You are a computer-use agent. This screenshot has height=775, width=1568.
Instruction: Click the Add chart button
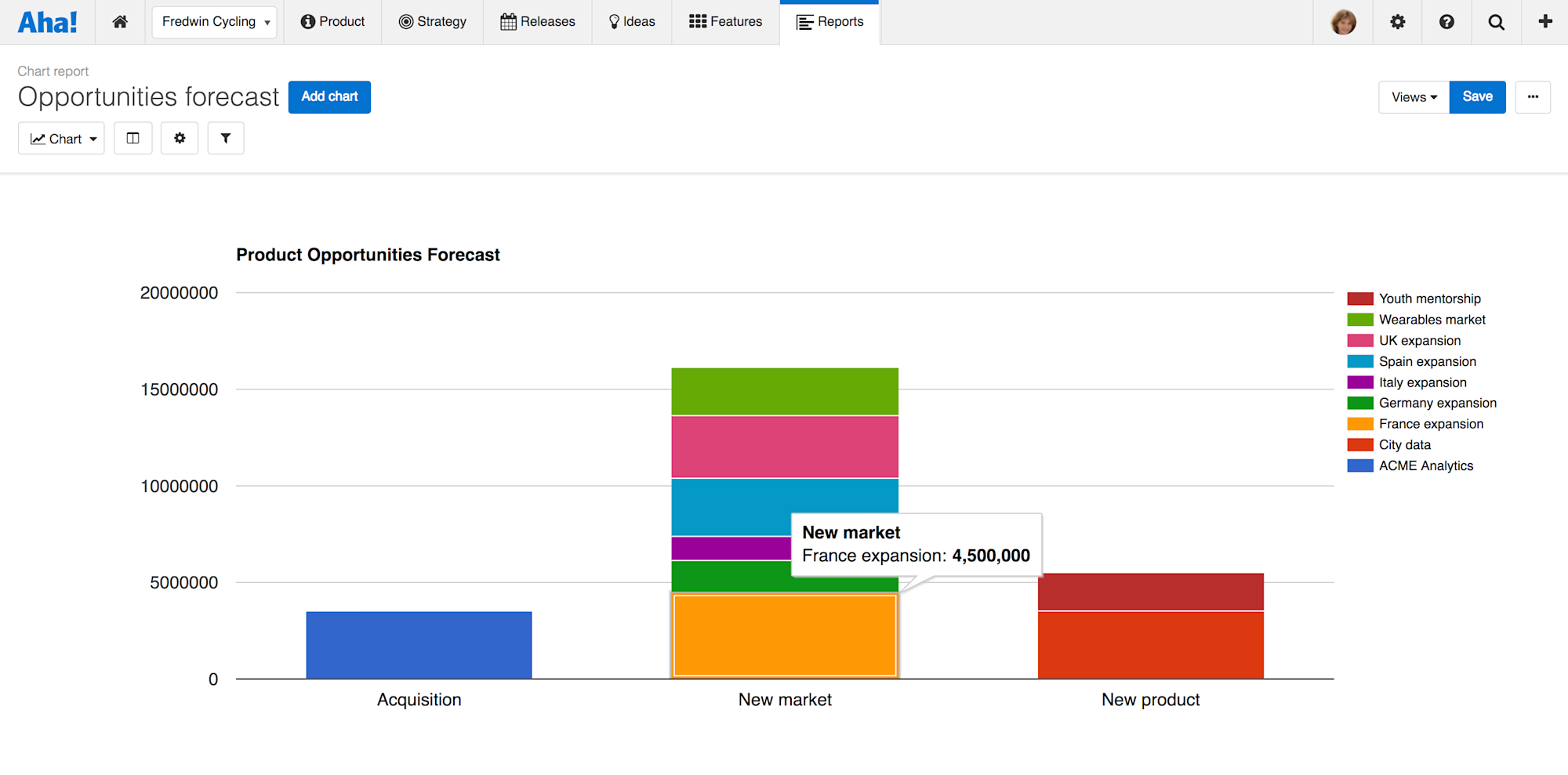(329, 97)
